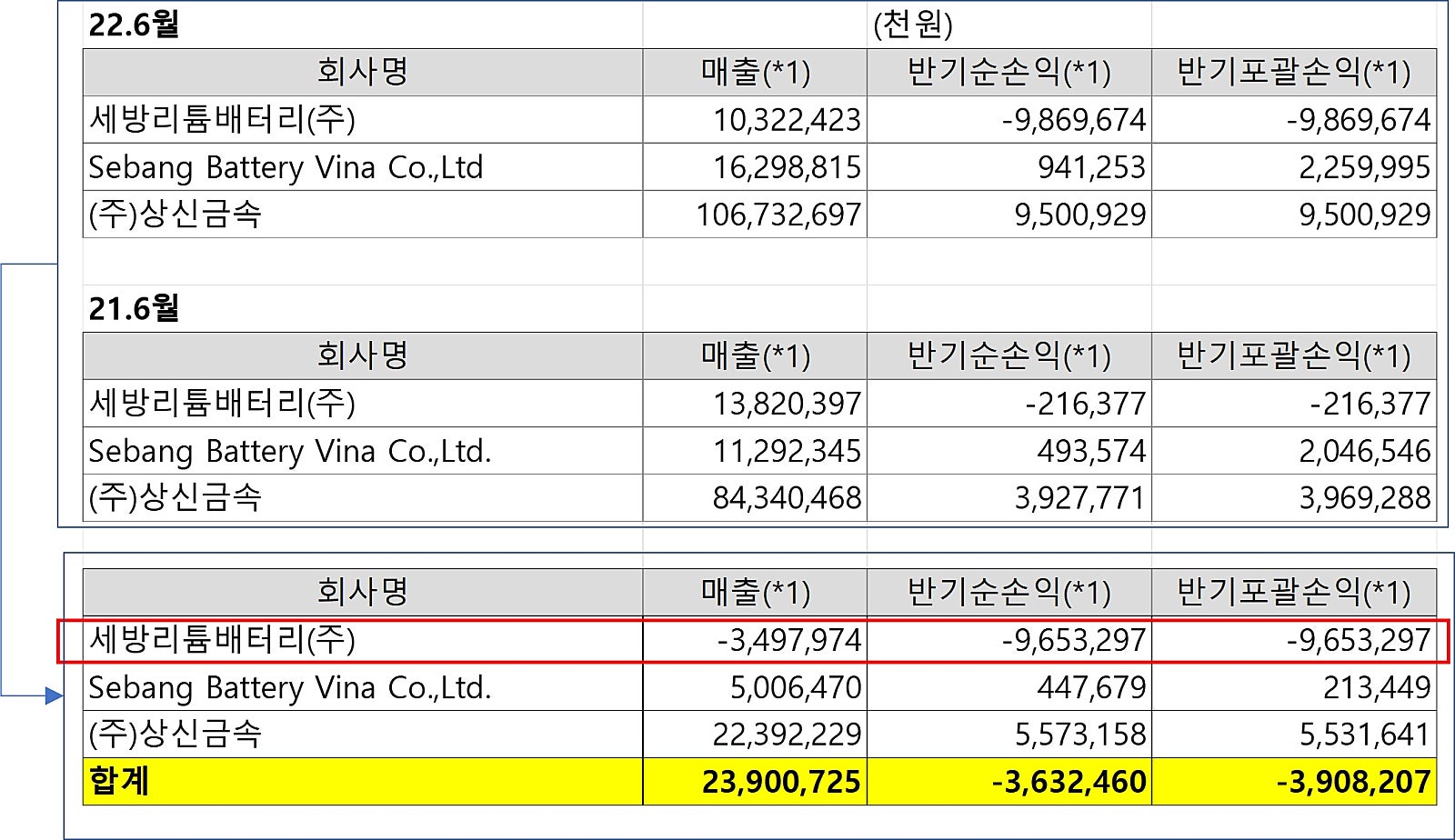Select the cell with value 13,820,397
Image resolution: width=1455 pixels, height=840 pixels.
tap(755, 404)
